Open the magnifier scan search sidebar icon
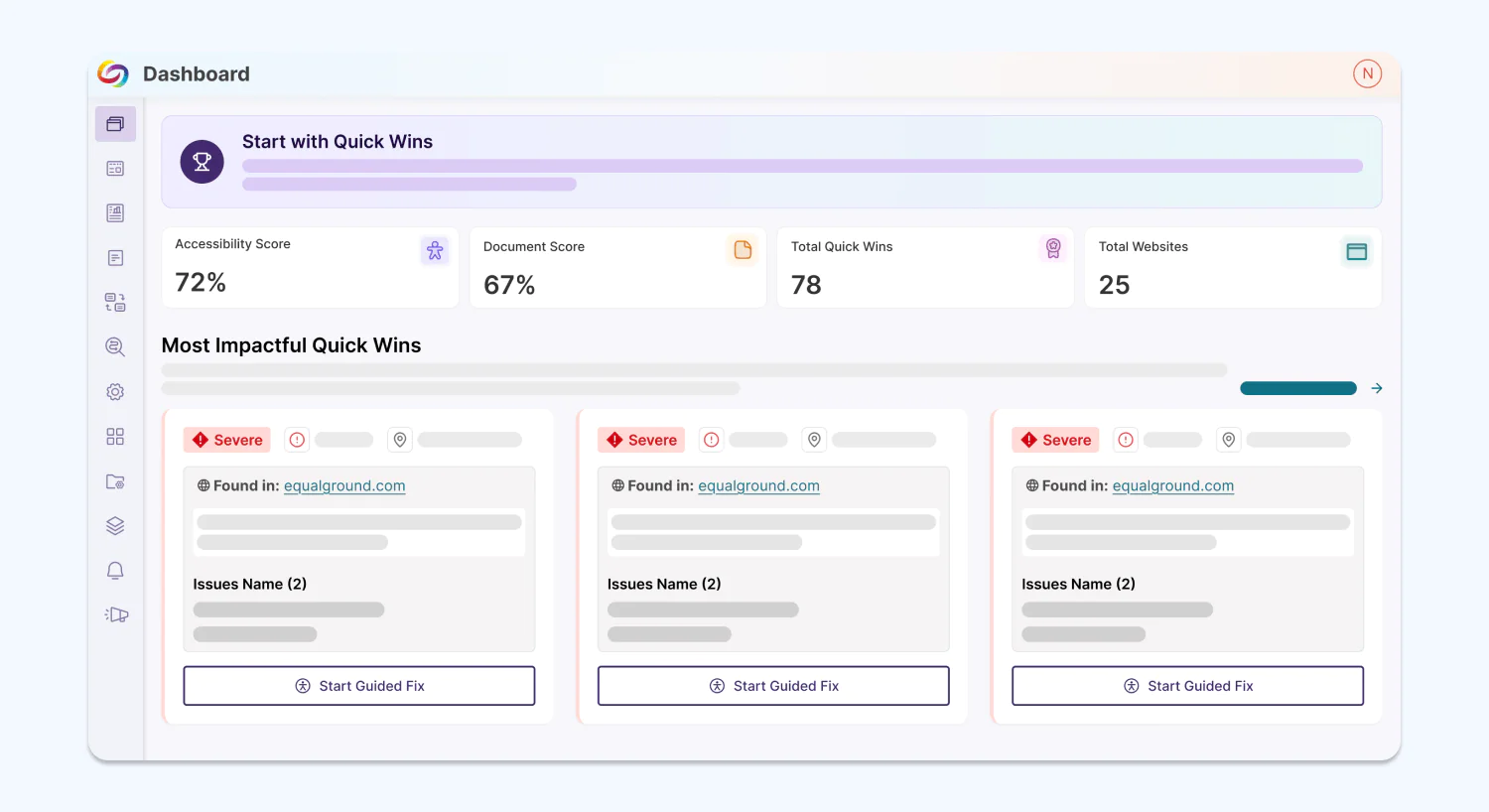 [x=115, y=346]
